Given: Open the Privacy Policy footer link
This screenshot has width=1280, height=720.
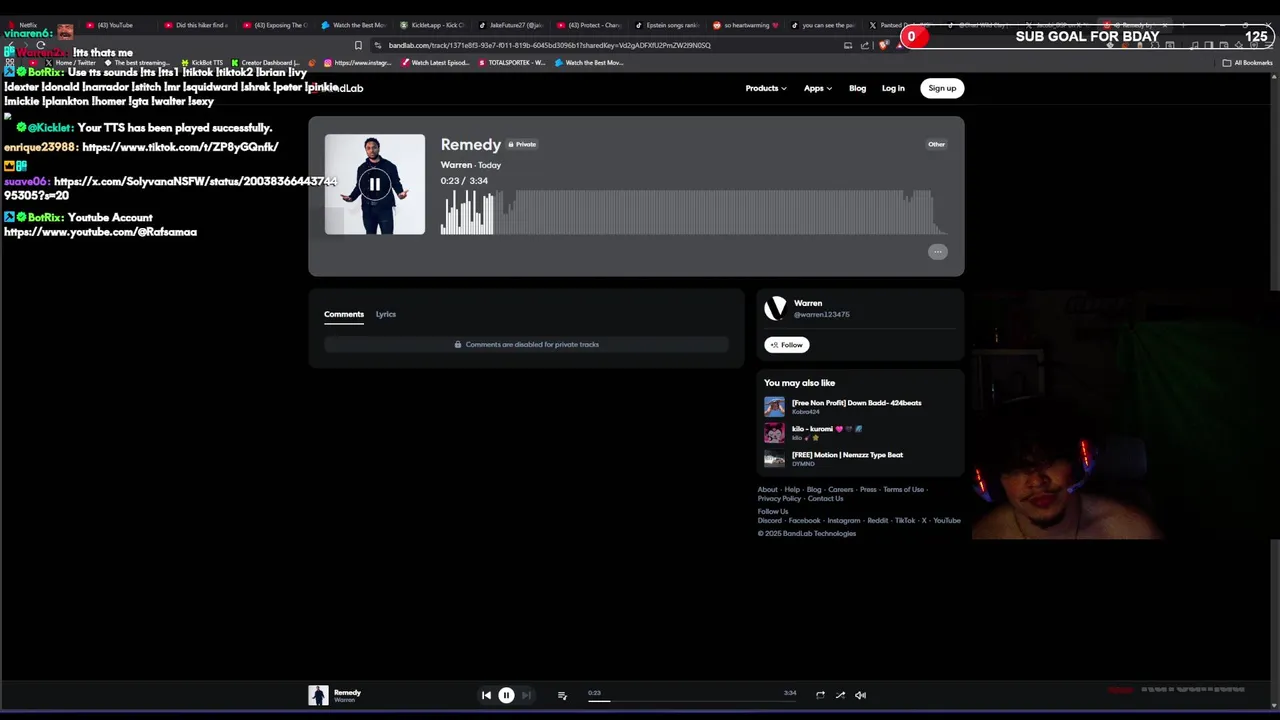Looking at the screenshot, I should [x=779, y=499].
